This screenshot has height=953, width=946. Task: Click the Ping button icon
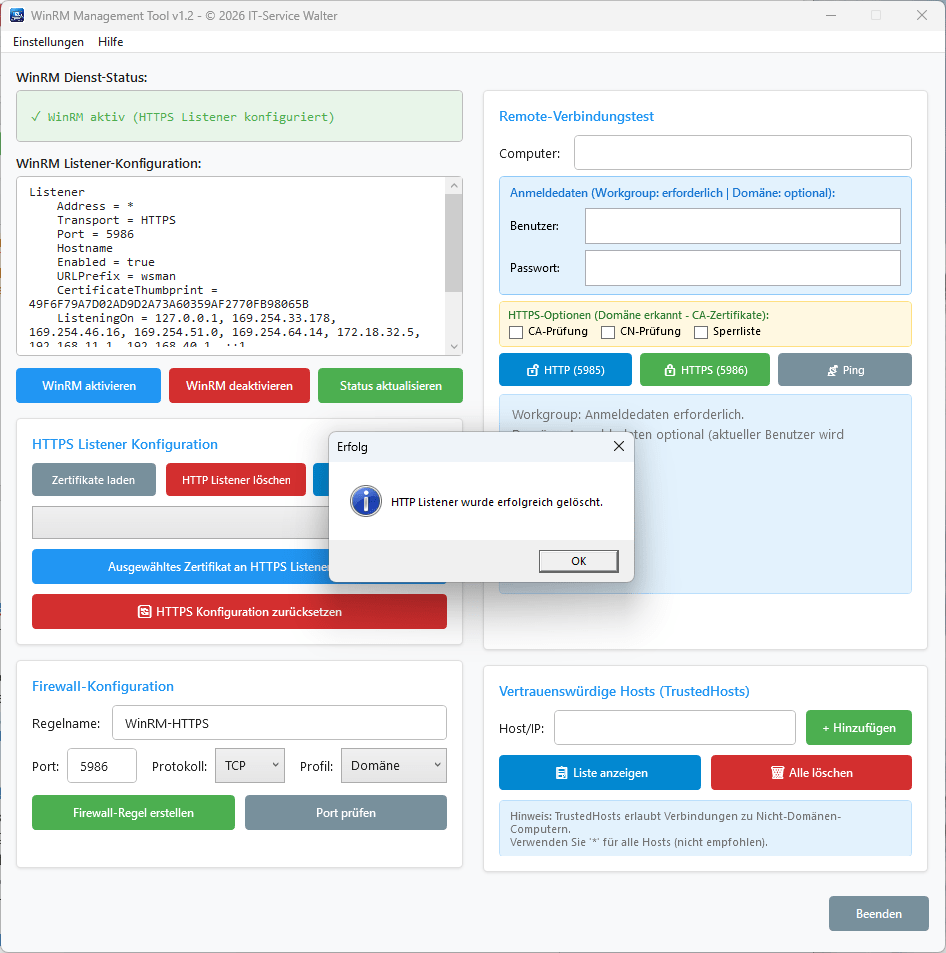pos(831,370)
